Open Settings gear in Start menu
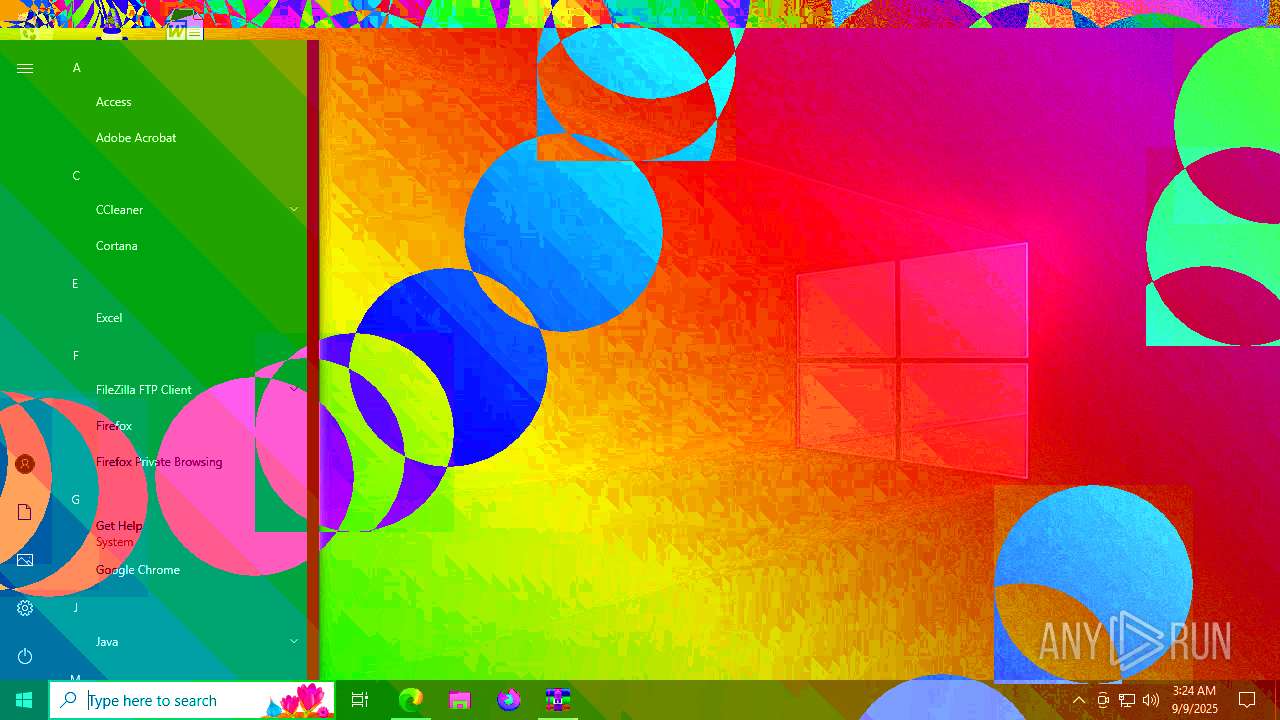This screenshot has height=720, width=1280. click(25, 608)
